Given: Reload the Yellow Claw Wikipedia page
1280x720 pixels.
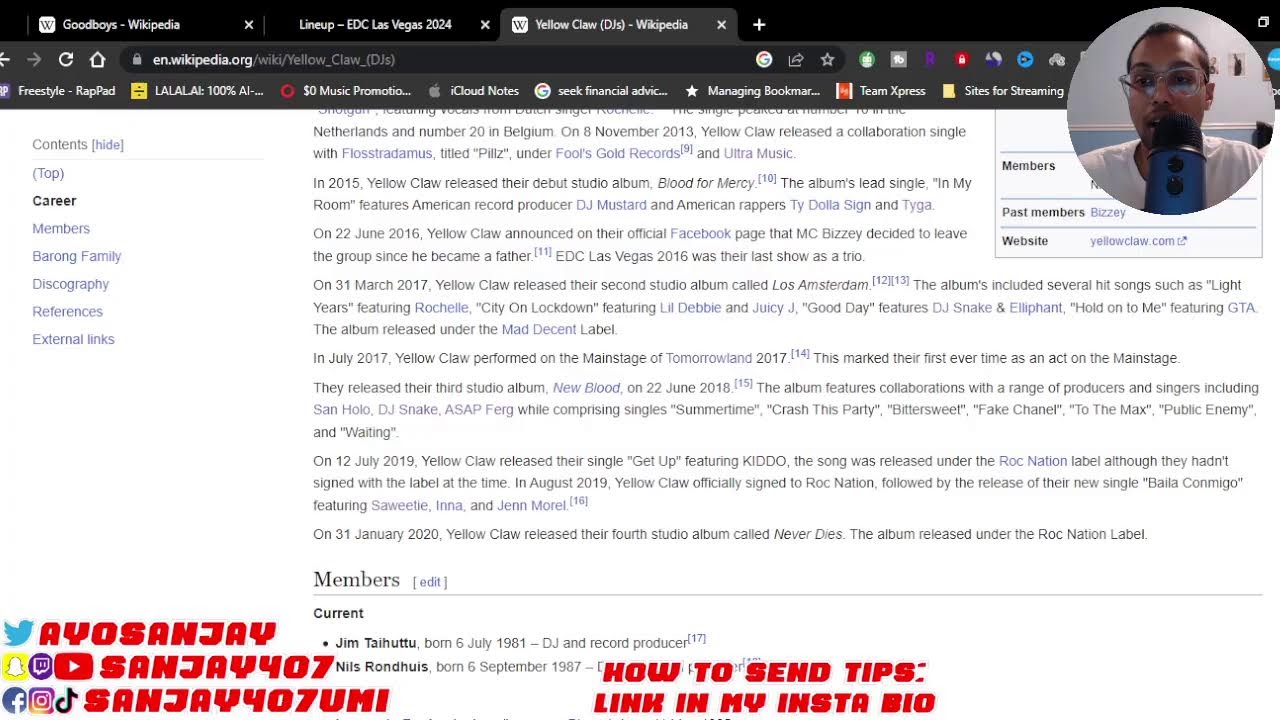Looking at the screenshot, I should coord(66,59).
